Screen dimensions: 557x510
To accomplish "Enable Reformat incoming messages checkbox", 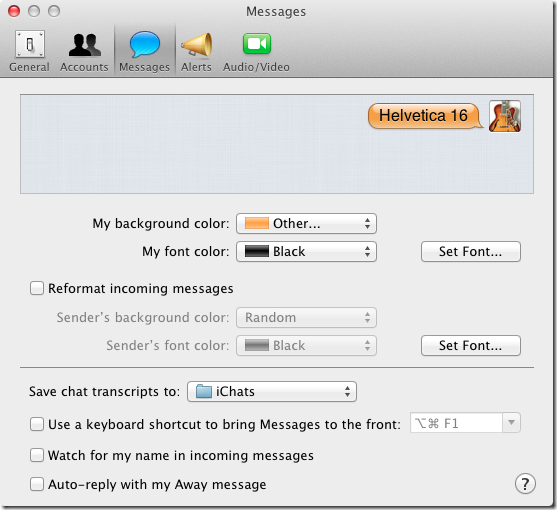I will coord(37,288).
